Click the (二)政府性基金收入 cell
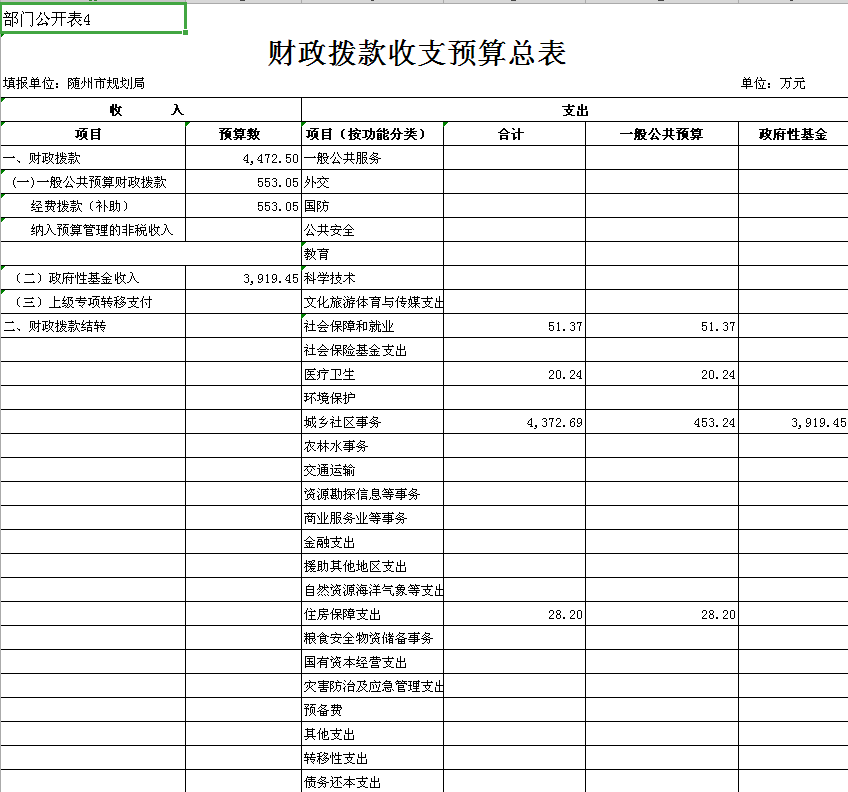 click(x=93, y=278)
